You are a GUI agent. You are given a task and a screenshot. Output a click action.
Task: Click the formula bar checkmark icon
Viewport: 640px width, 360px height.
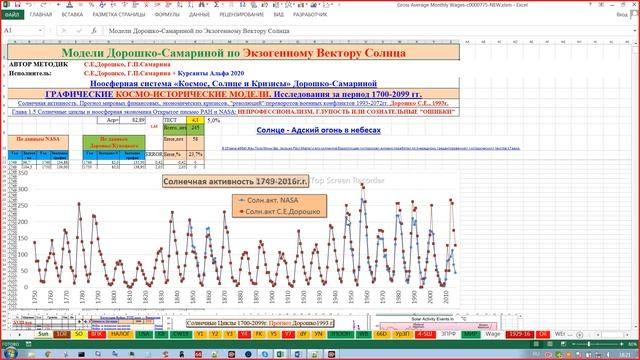79,31
